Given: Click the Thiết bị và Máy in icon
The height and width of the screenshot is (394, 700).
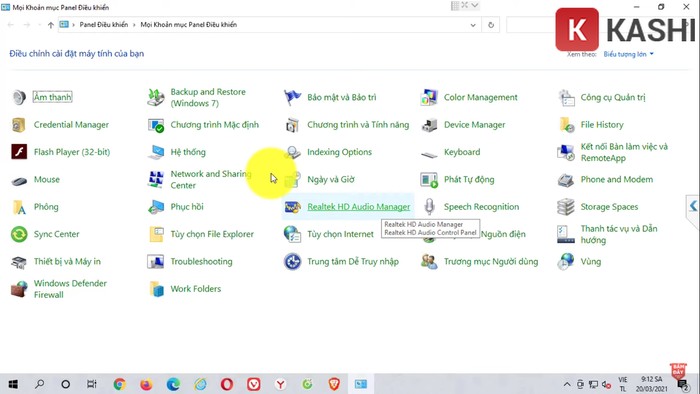Looking at the screenshot, I should point(19,262).
